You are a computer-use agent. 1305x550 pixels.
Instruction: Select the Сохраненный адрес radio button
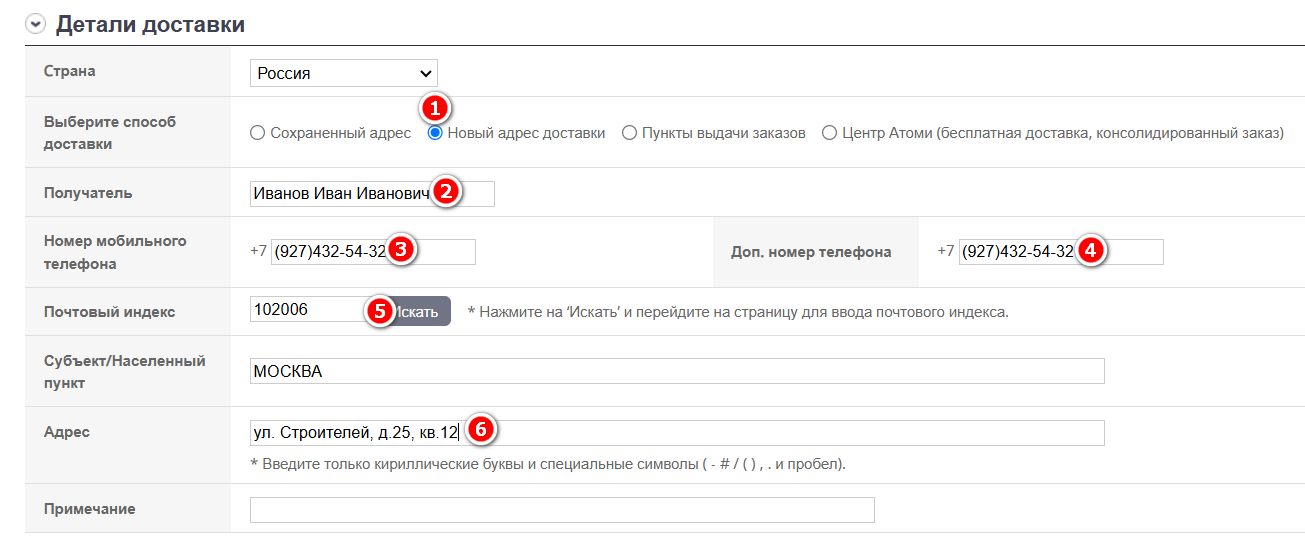tap(257, 133)
